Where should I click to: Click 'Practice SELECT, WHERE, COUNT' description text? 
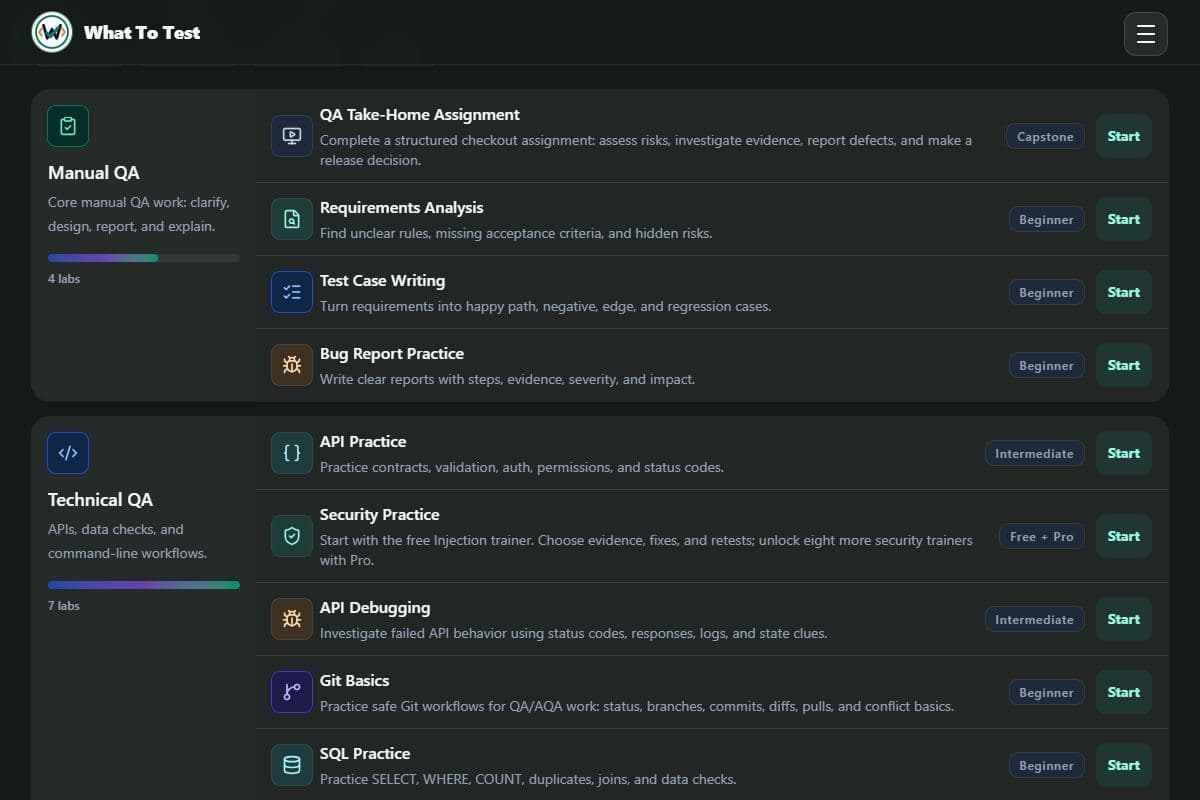pyautogui.click(x=528, y=780)
